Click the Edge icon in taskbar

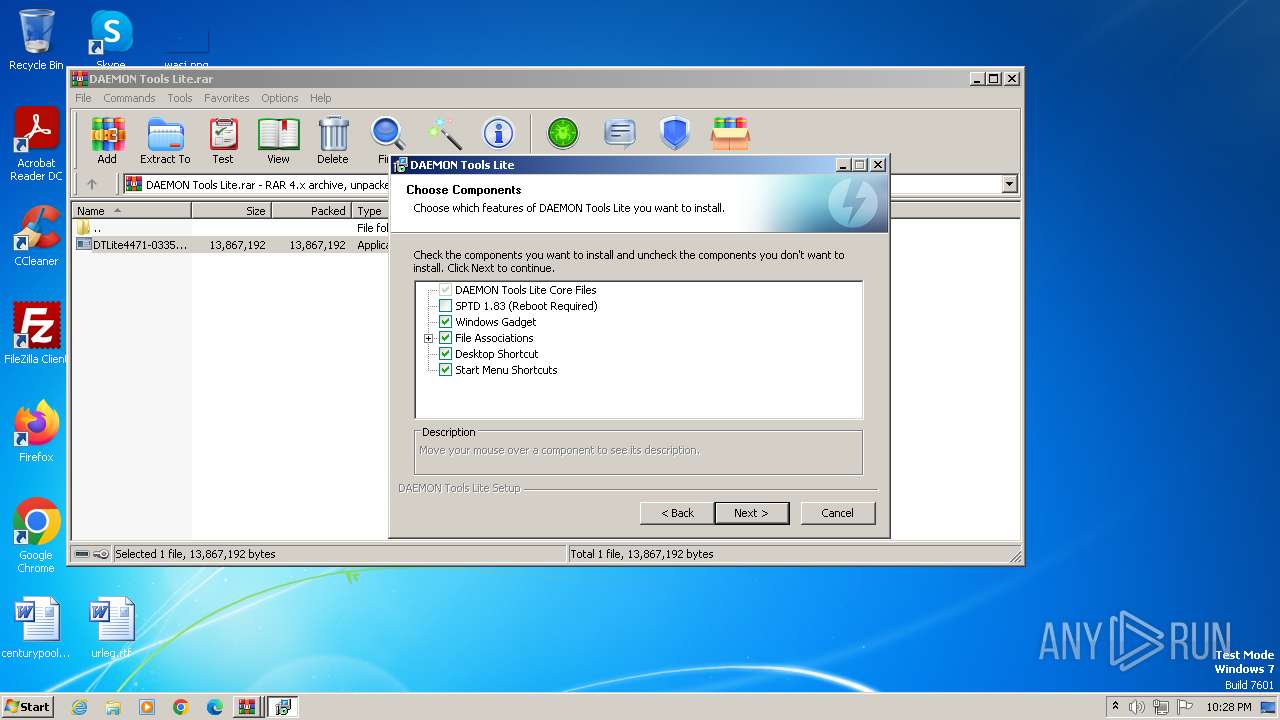pos(215,707)
